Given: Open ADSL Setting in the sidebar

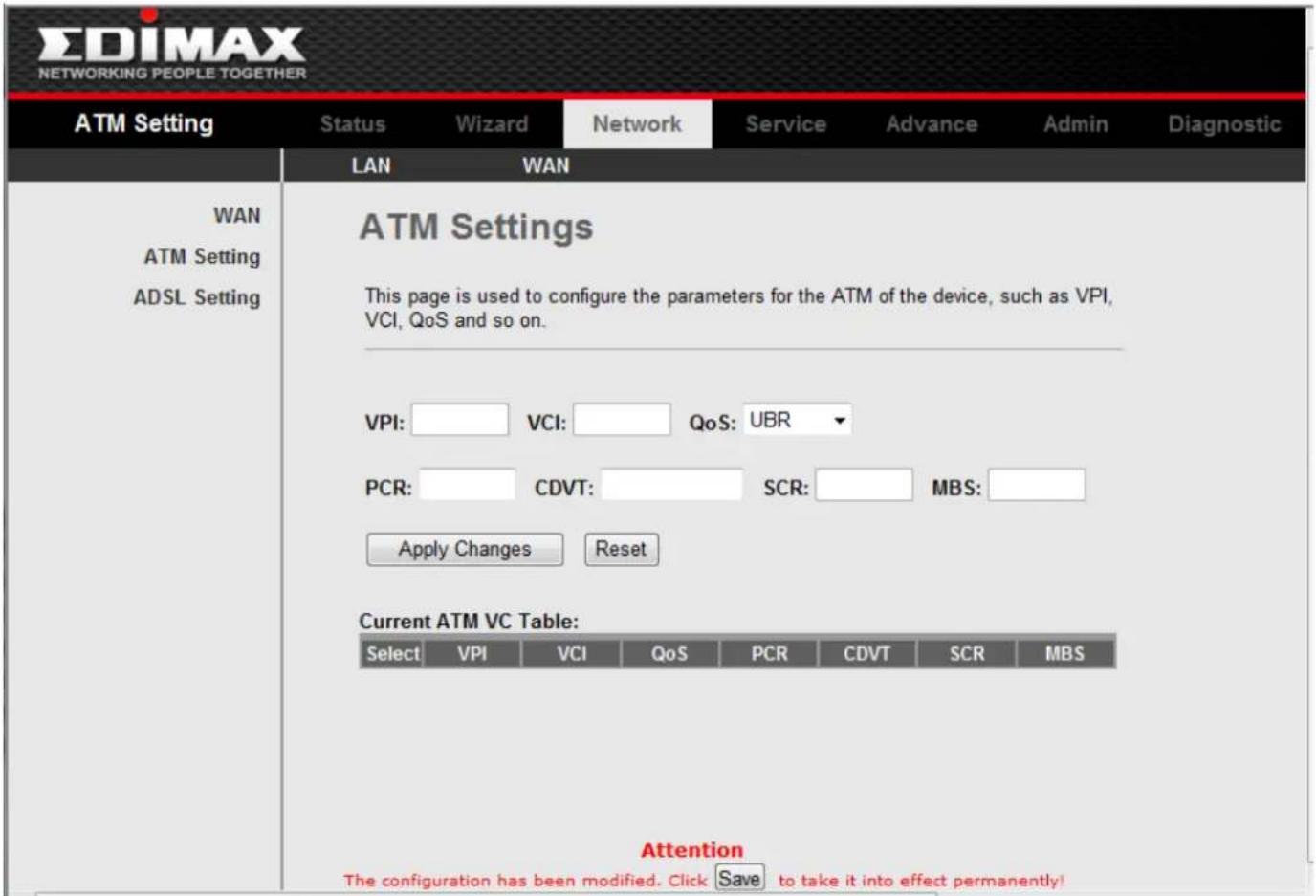Looking at the screenshot, I should coord(196,297).
